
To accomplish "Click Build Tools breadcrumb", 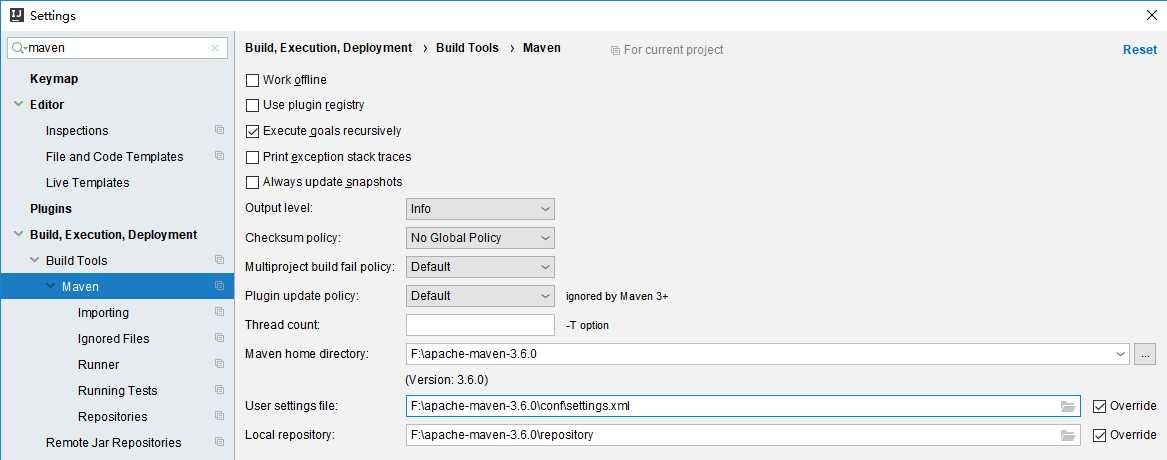I will (x=467, y=48).
